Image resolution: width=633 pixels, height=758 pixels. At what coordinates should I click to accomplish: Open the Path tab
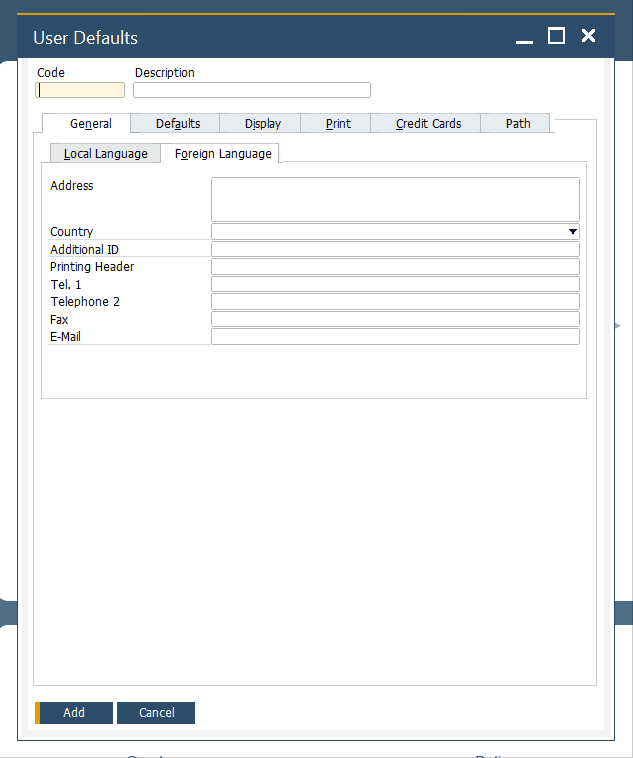pos(518,124)
